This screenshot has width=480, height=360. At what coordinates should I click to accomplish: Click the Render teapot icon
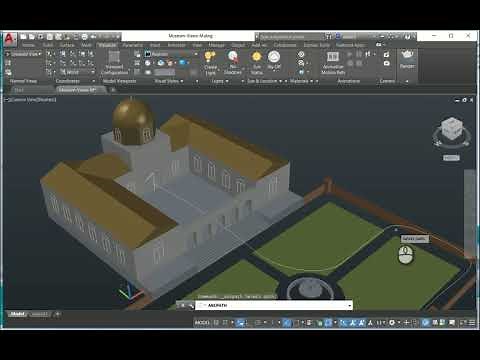pyautogui.click(x=407, y=55)
